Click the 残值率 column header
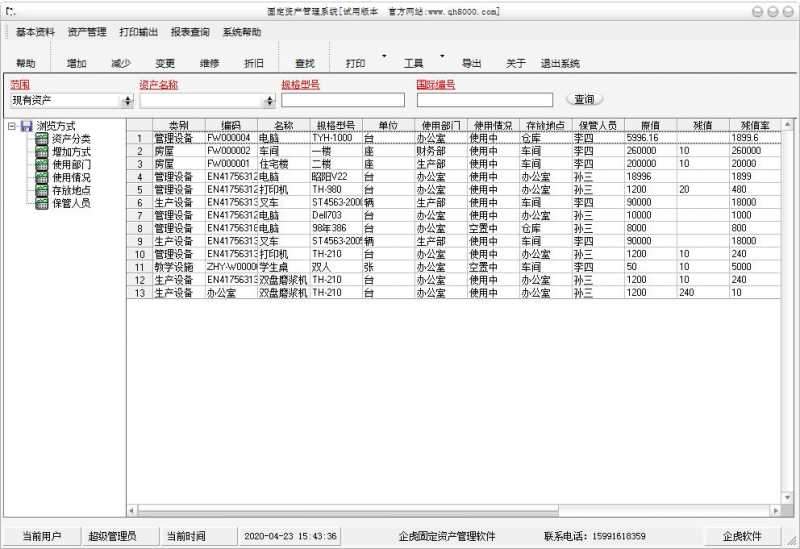 [755, 125]
